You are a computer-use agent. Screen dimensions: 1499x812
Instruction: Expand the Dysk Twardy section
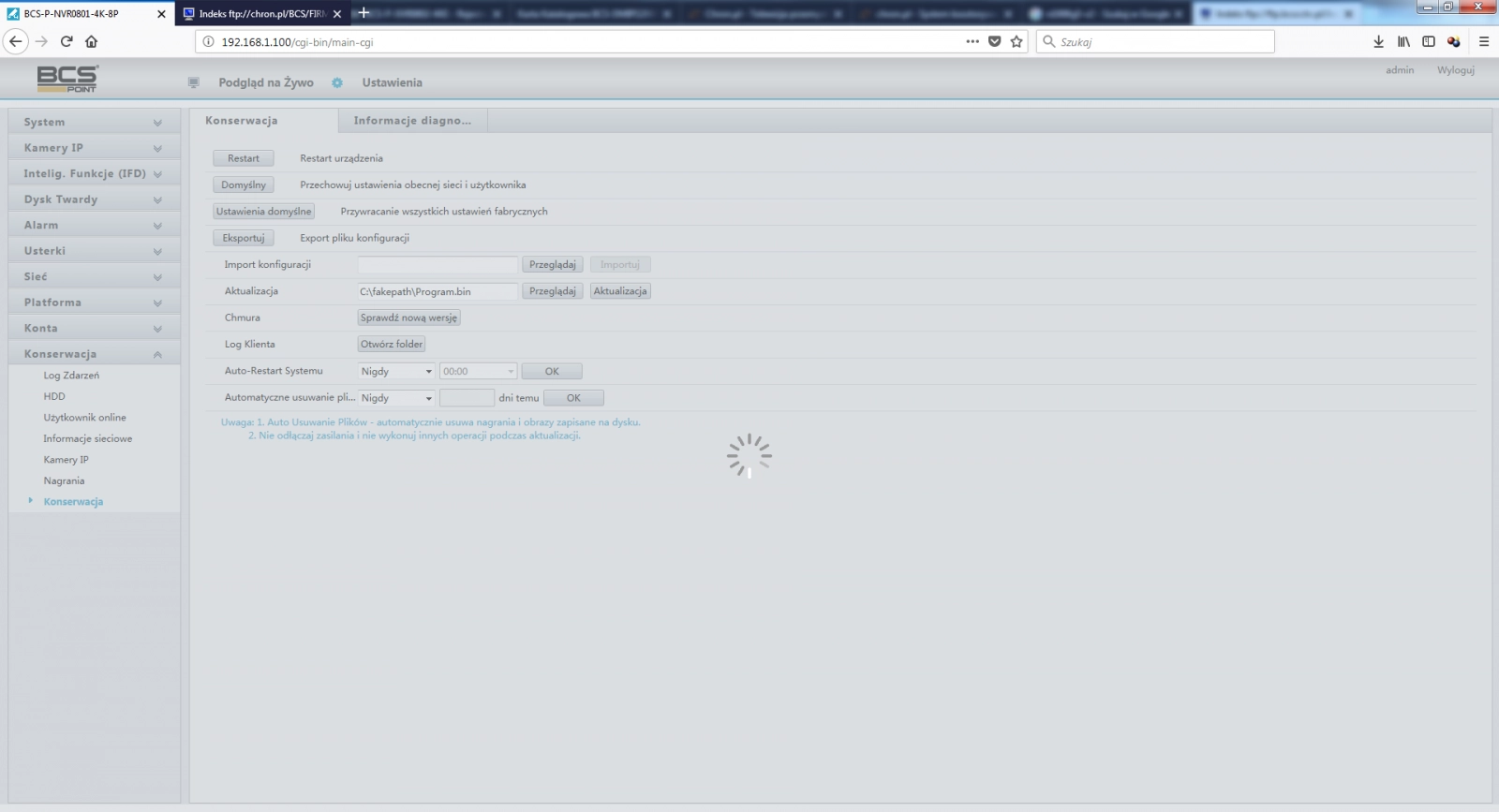click(x=94, y=199)
